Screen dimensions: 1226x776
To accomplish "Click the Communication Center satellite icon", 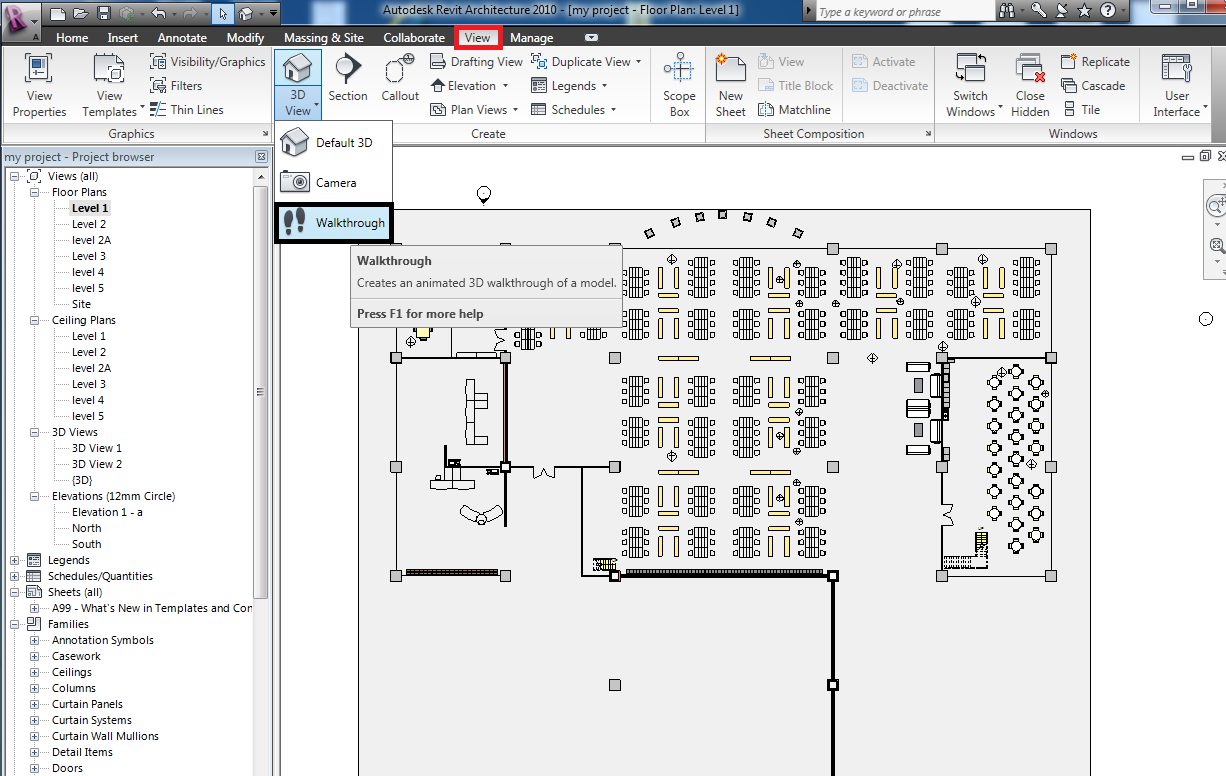I will click(1062, 11).
